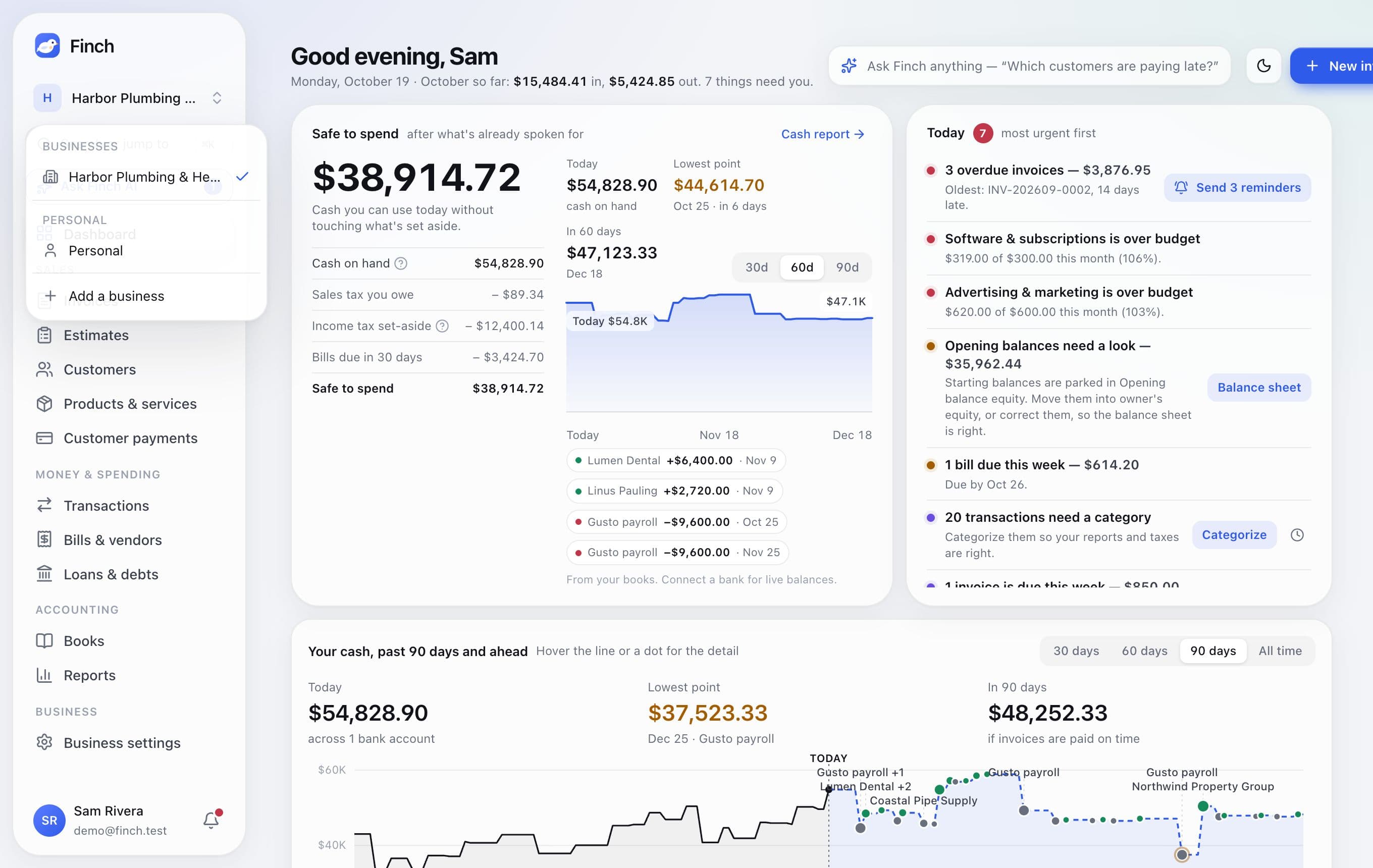Click the SR avatar for Sam Rivera
1373x868 pixels.
49,820
